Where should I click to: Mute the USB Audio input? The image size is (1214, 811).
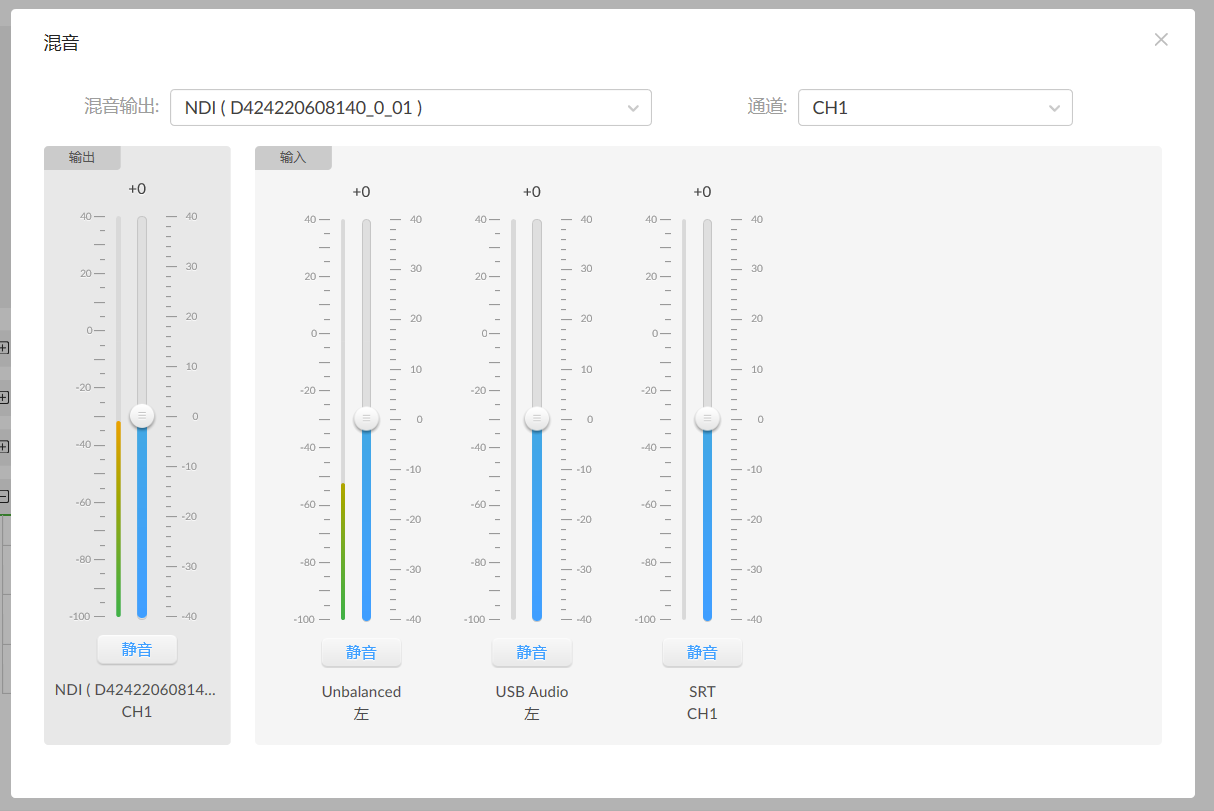532,652
